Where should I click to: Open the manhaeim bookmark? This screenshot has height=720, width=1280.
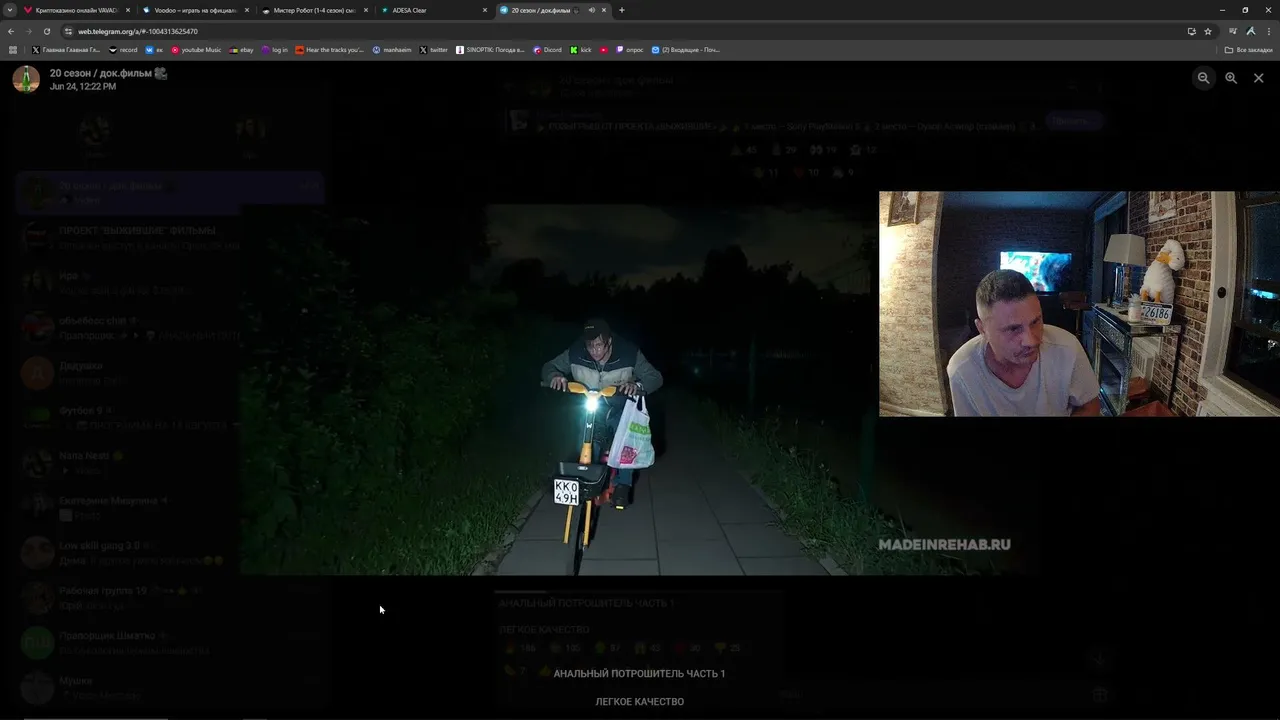pos(392,49)
